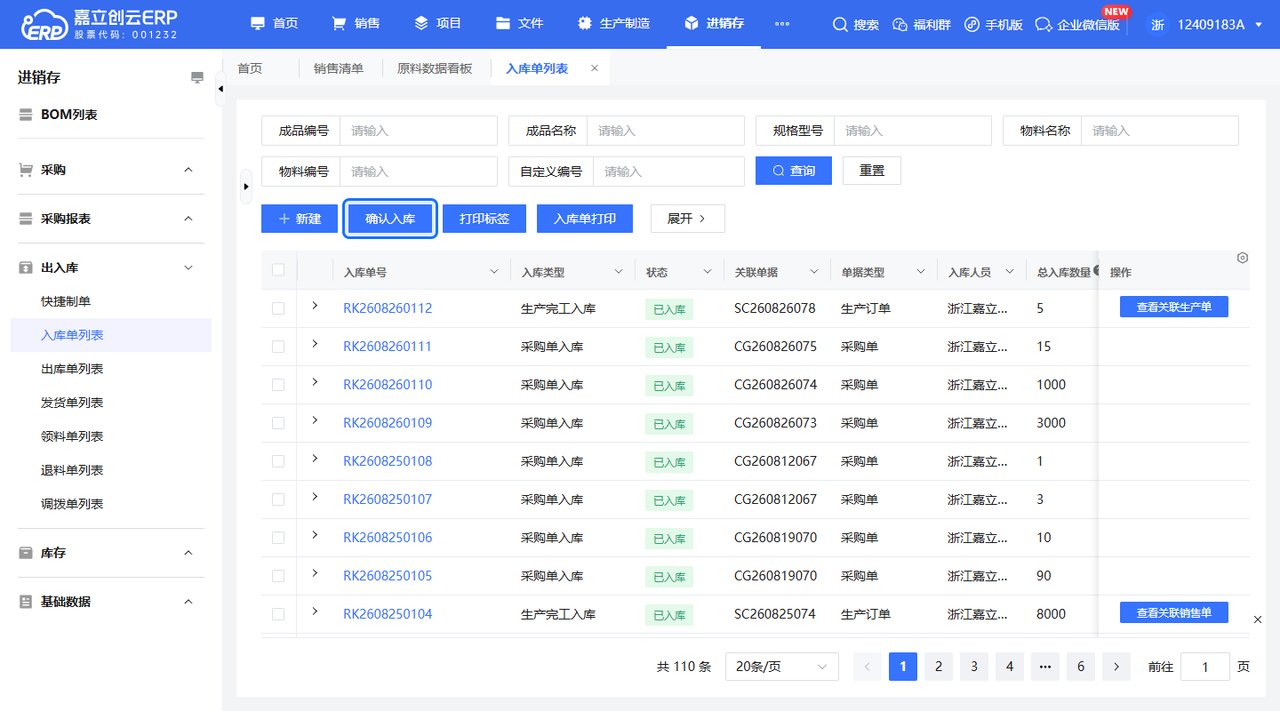
Task: Click the 成品编号 input field
Action: tap(418, 131)
